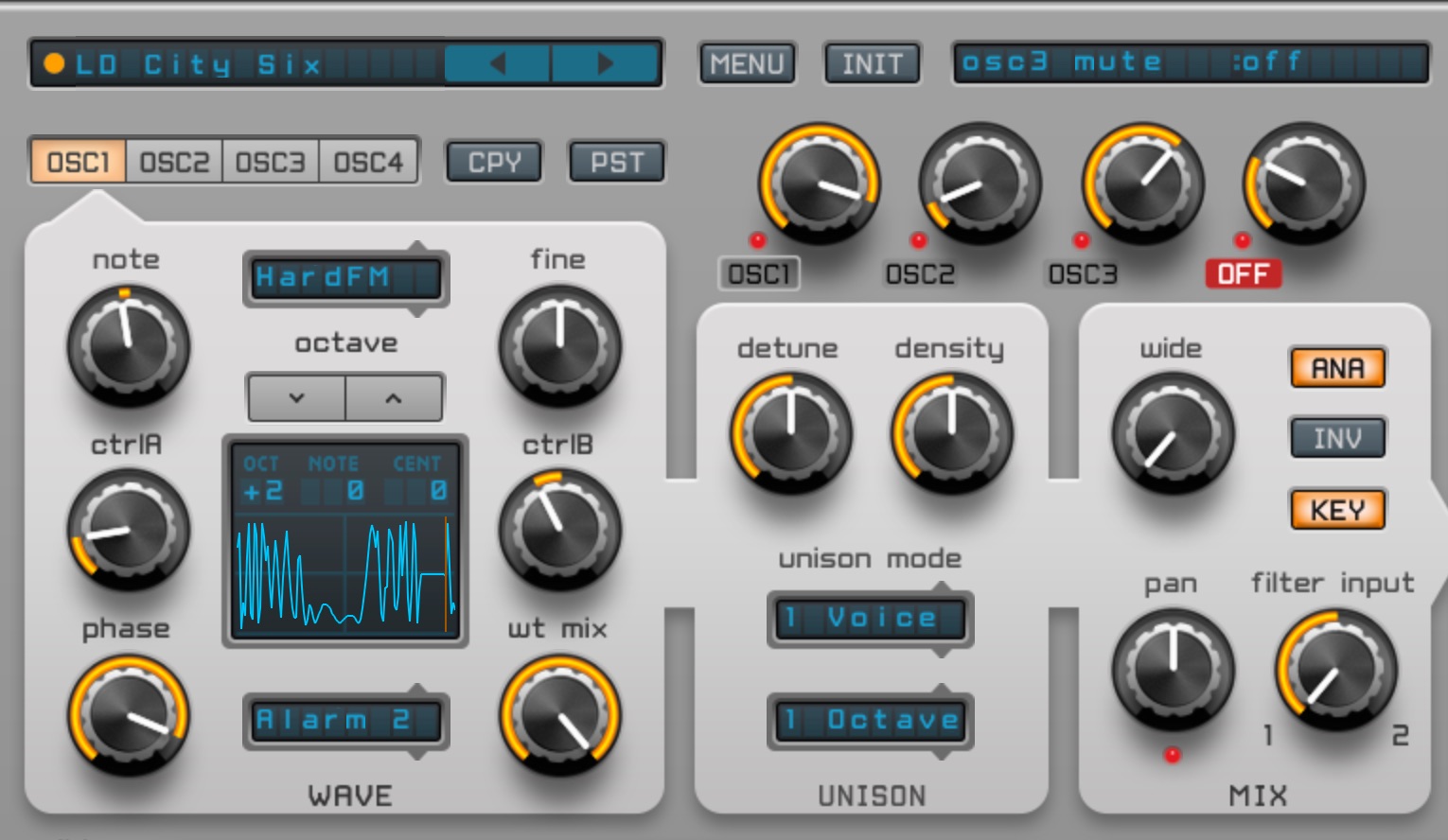Raise the octave with up chevron
Screen dimensions: 1448x840
coord(394,397)
